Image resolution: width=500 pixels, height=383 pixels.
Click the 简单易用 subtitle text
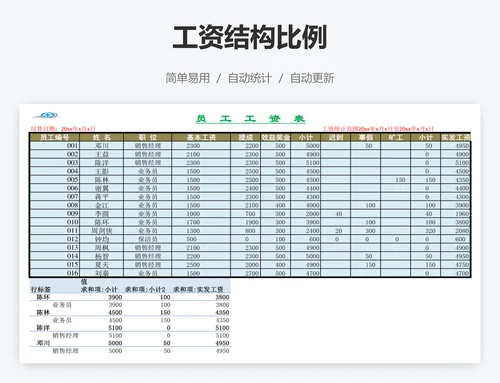tap(188, 78)
